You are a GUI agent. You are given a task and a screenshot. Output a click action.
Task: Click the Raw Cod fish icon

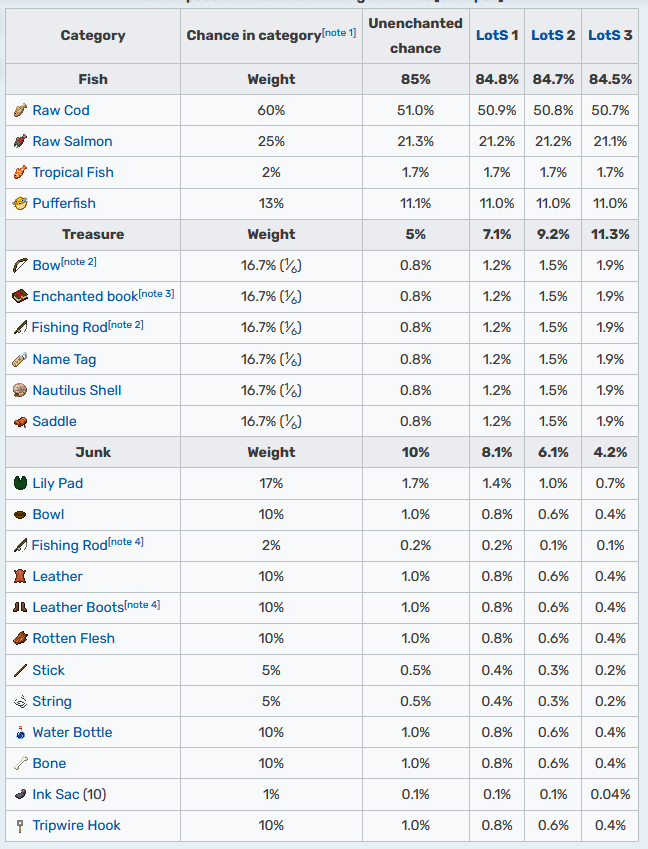click(x=20, y=110)
